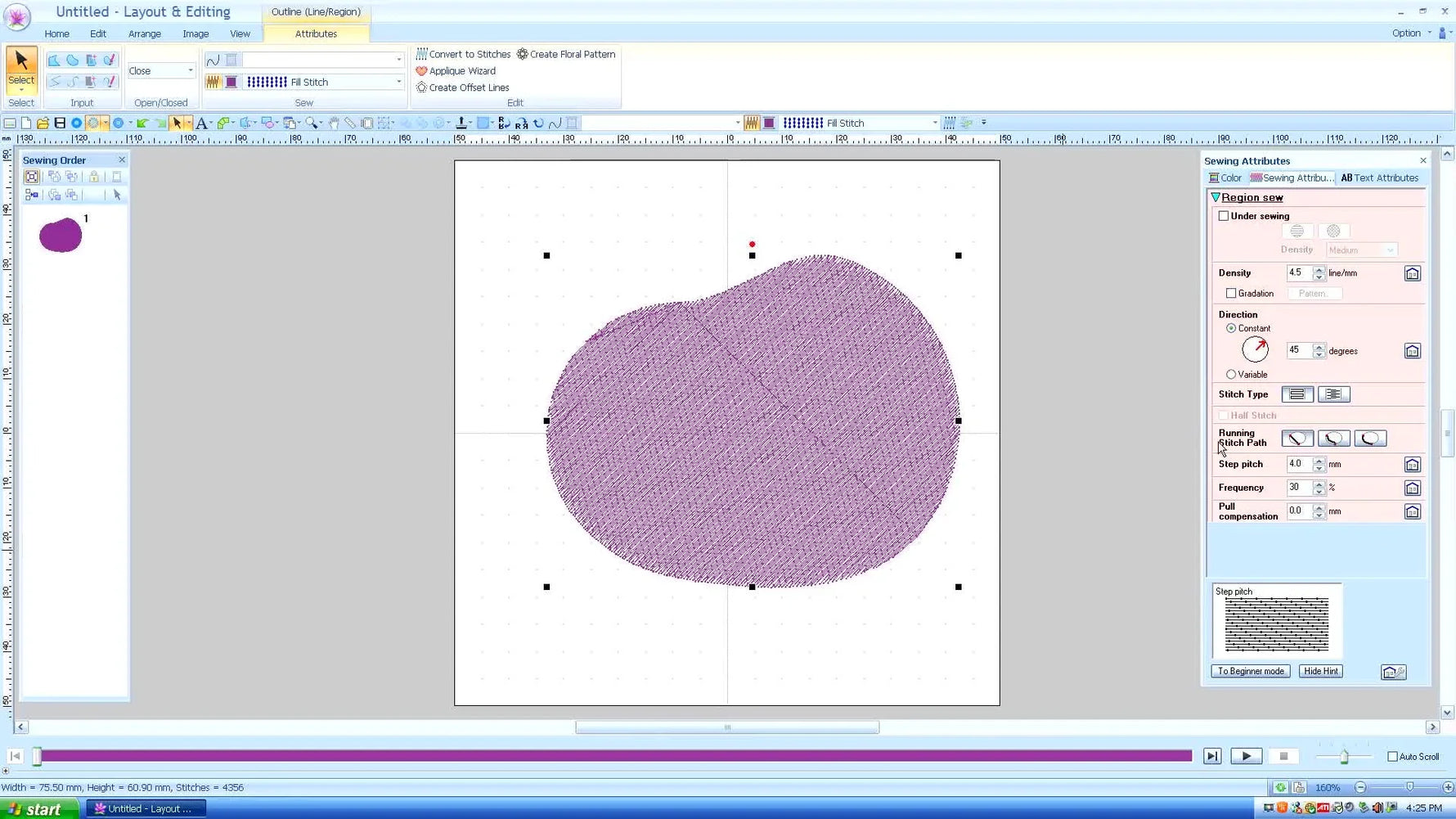Click the save disk icon in the toolbar
This screenshot has width=1456, height=819.
pyautogui.click(x=60, y=124)
